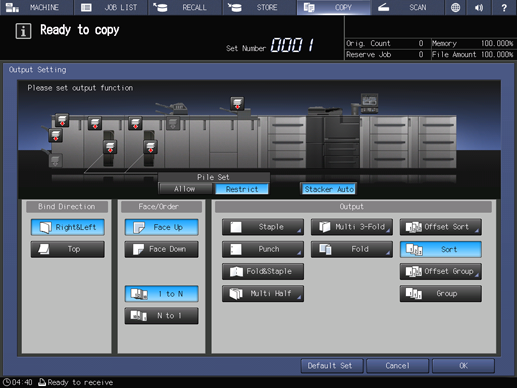Select Face Up output
Screen dimensions: 517x388
[x=162, y=227]
